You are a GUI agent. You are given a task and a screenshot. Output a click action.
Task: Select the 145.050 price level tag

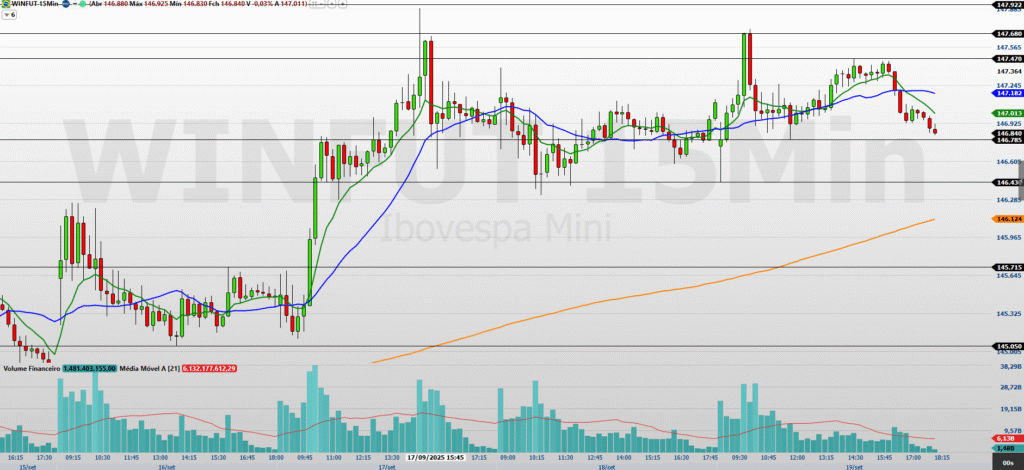1008,346
